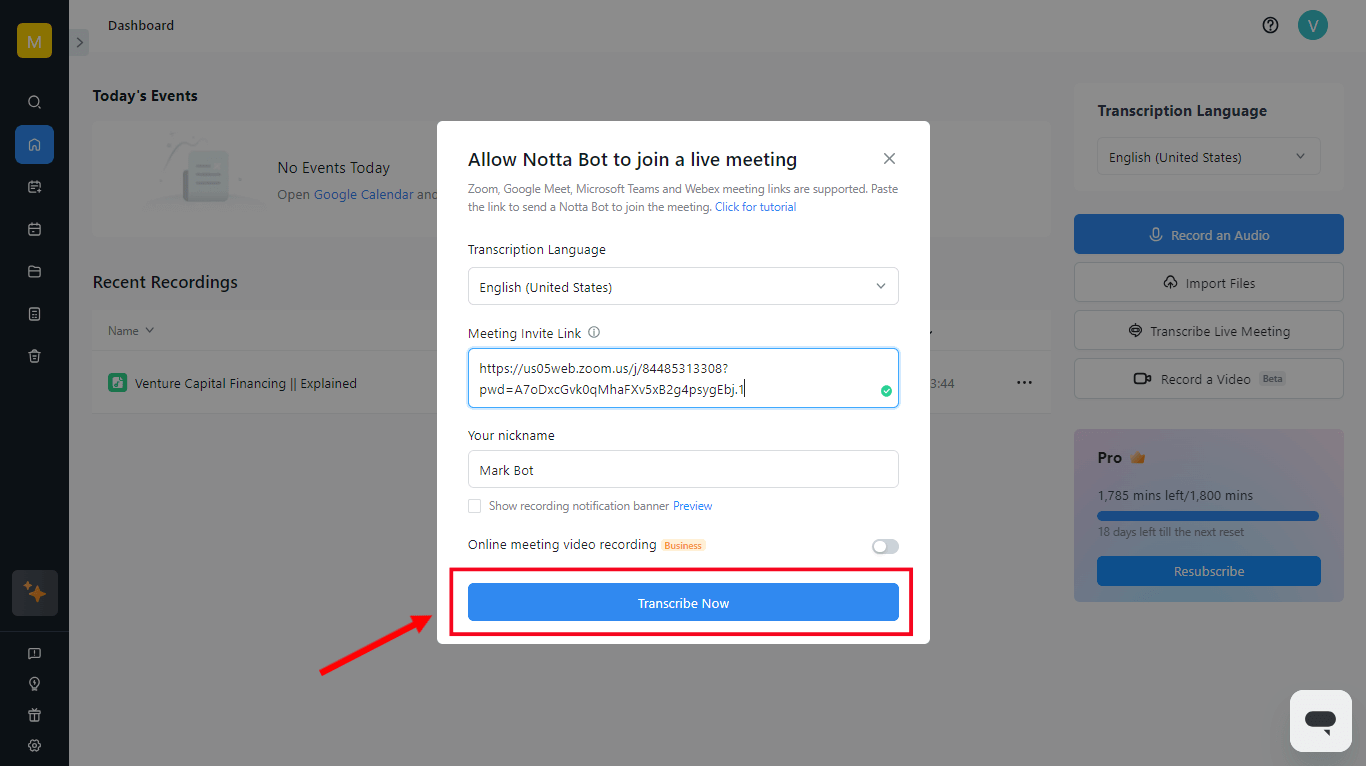
Task: Open the help question-mark icon
Action: [x=1270, y=26]
